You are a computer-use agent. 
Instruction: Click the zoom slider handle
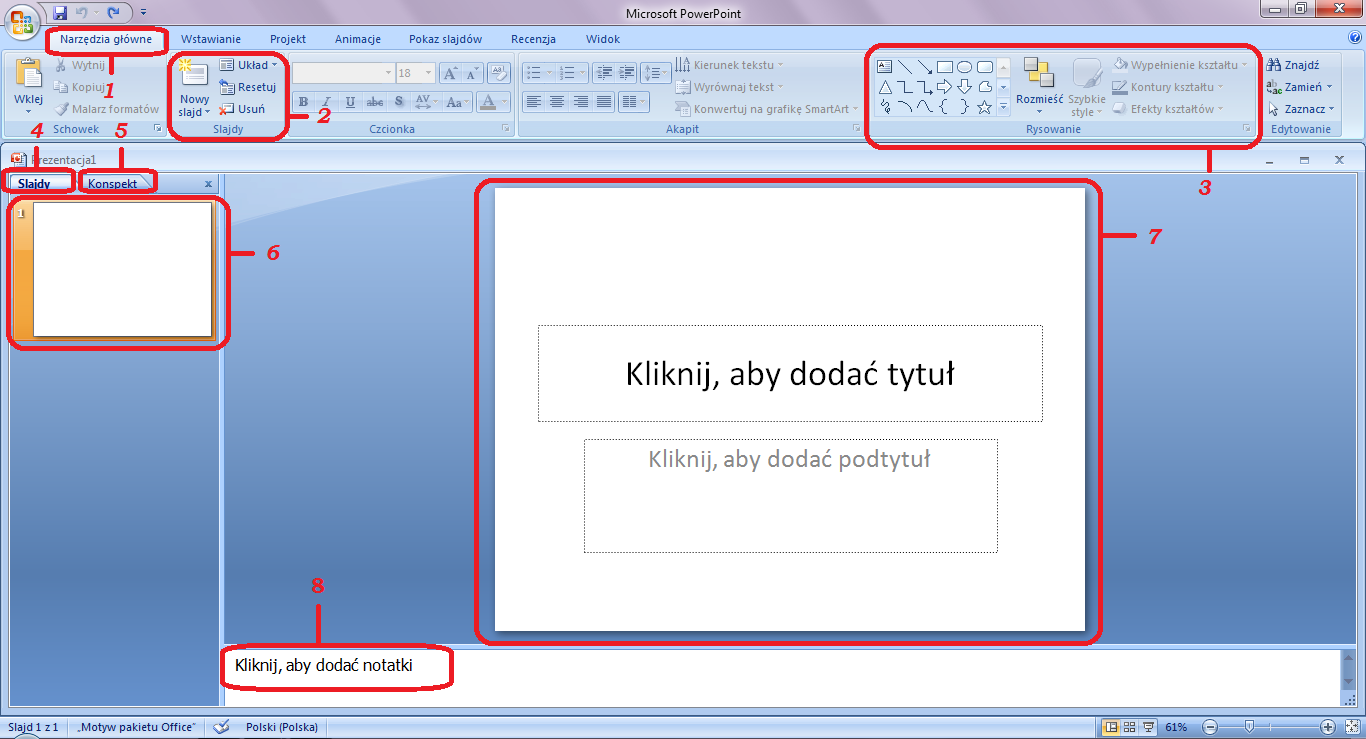pyautogui.click(x=1249, y=727)
